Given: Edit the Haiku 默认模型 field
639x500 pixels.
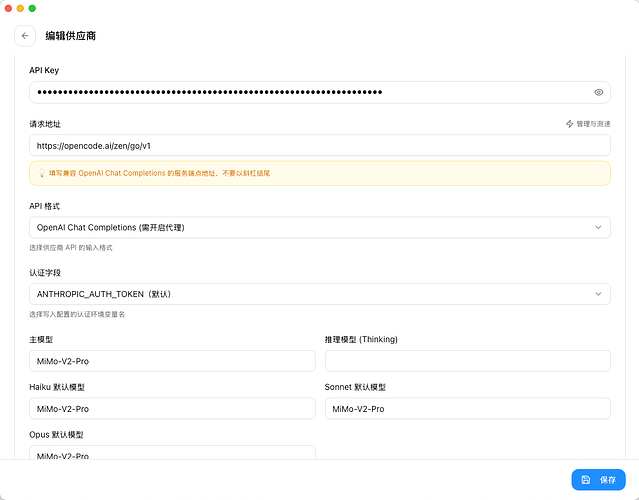Looking at the screenshot, I should click(172, 409).
